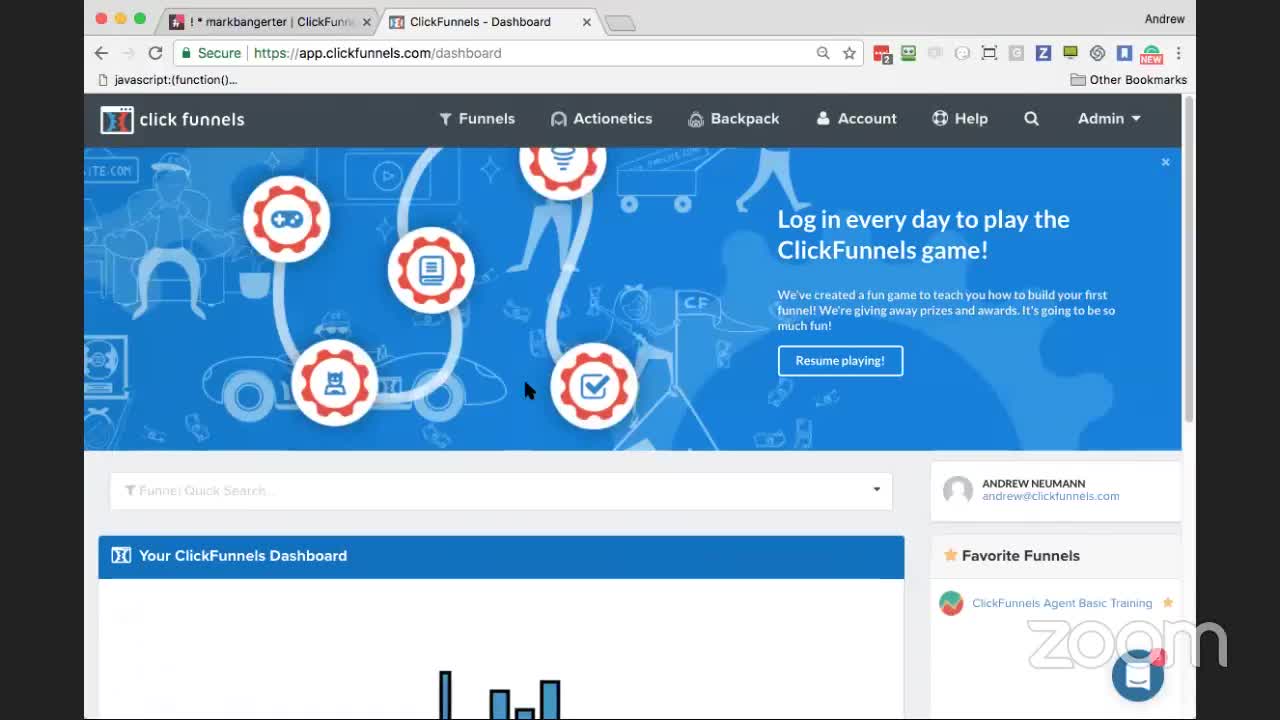Screen dimensions: 1280x720
Task: Select the book gear badge
Action: [431, 270]
